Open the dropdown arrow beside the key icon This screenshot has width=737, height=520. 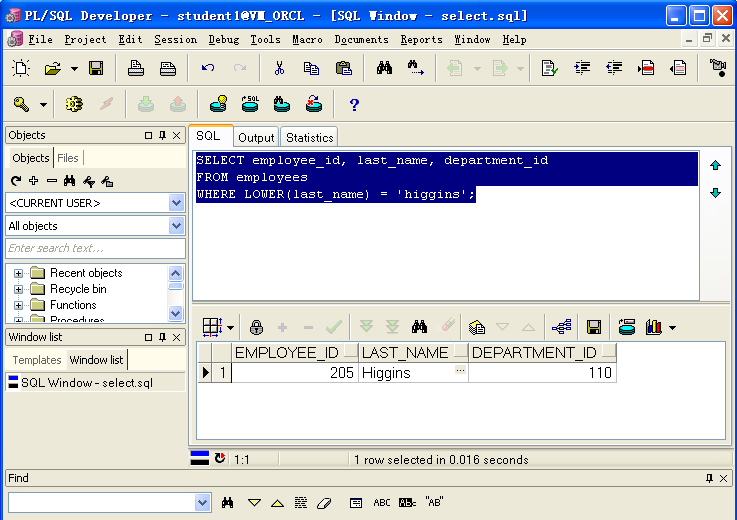tap(43, 104)
